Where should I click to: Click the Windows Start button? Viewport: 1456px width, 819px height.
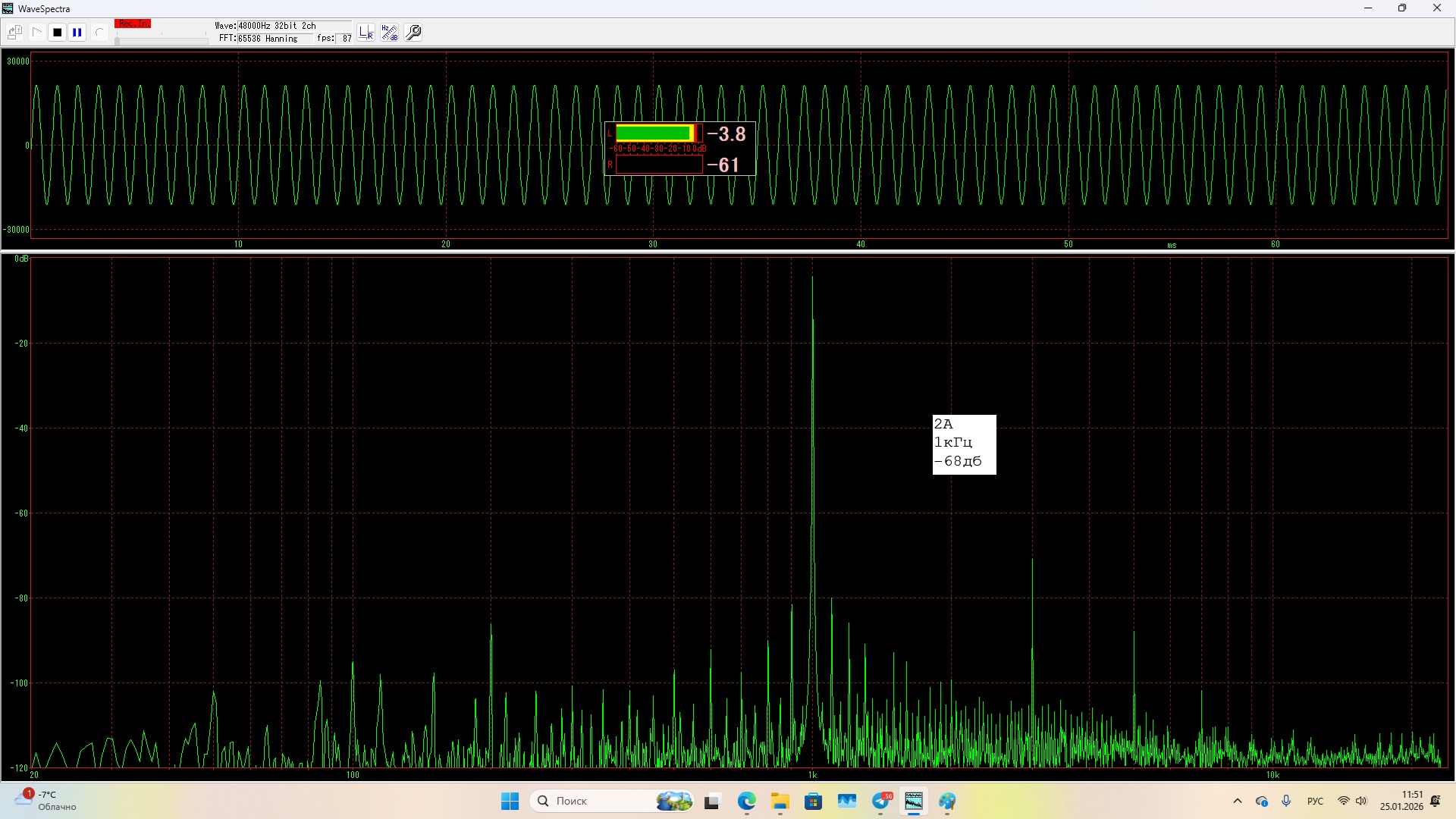coord(510,801)
